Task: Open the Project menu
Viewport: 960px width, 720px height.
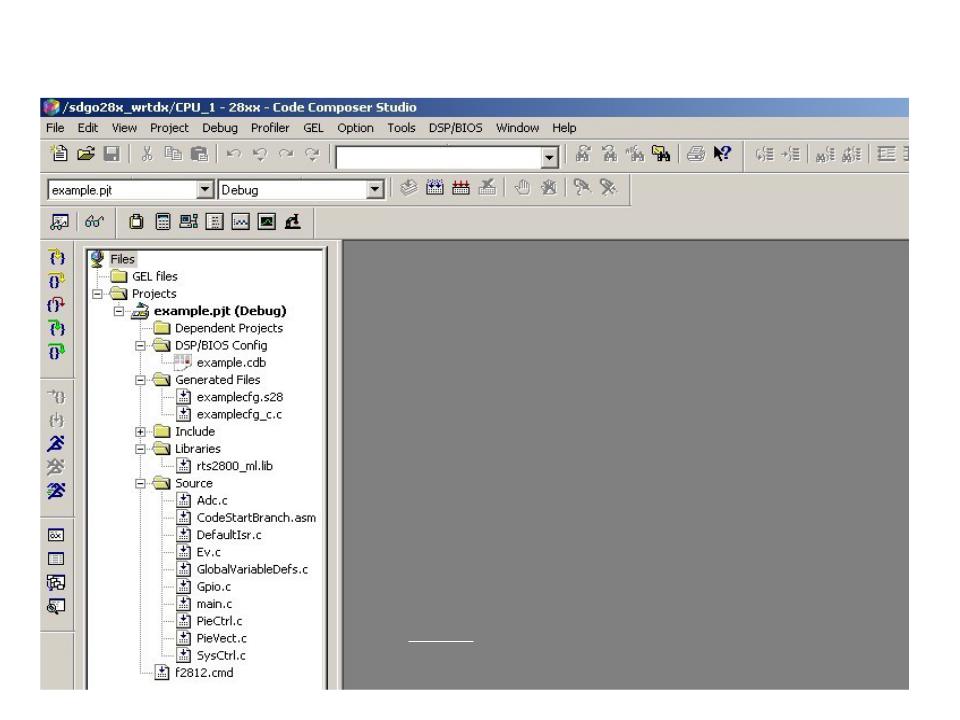Action: (169, 128)
